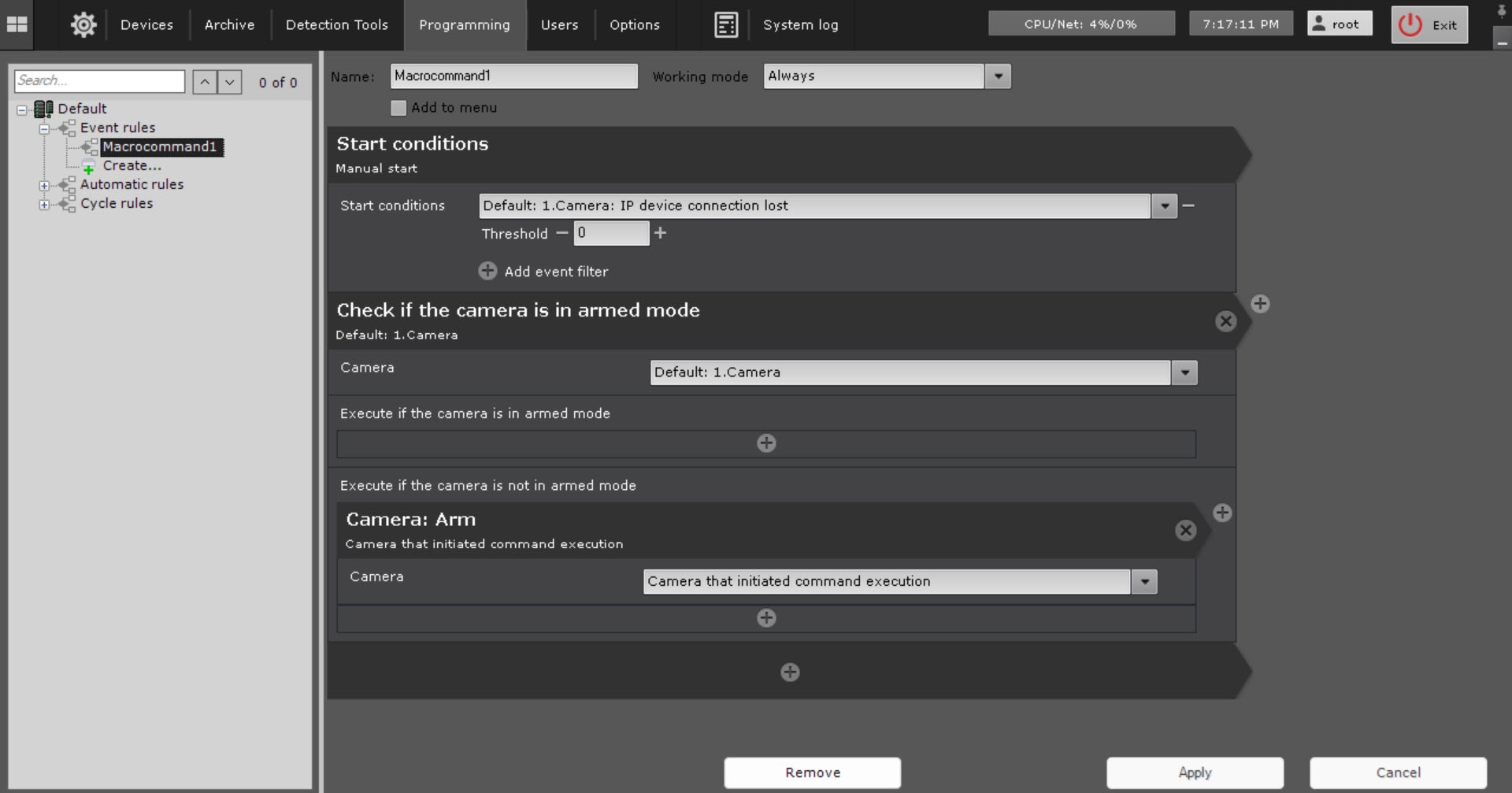1512x793 pixels.
Task: Click the 'Add event filter' link
Action: (x=556, y=272)
